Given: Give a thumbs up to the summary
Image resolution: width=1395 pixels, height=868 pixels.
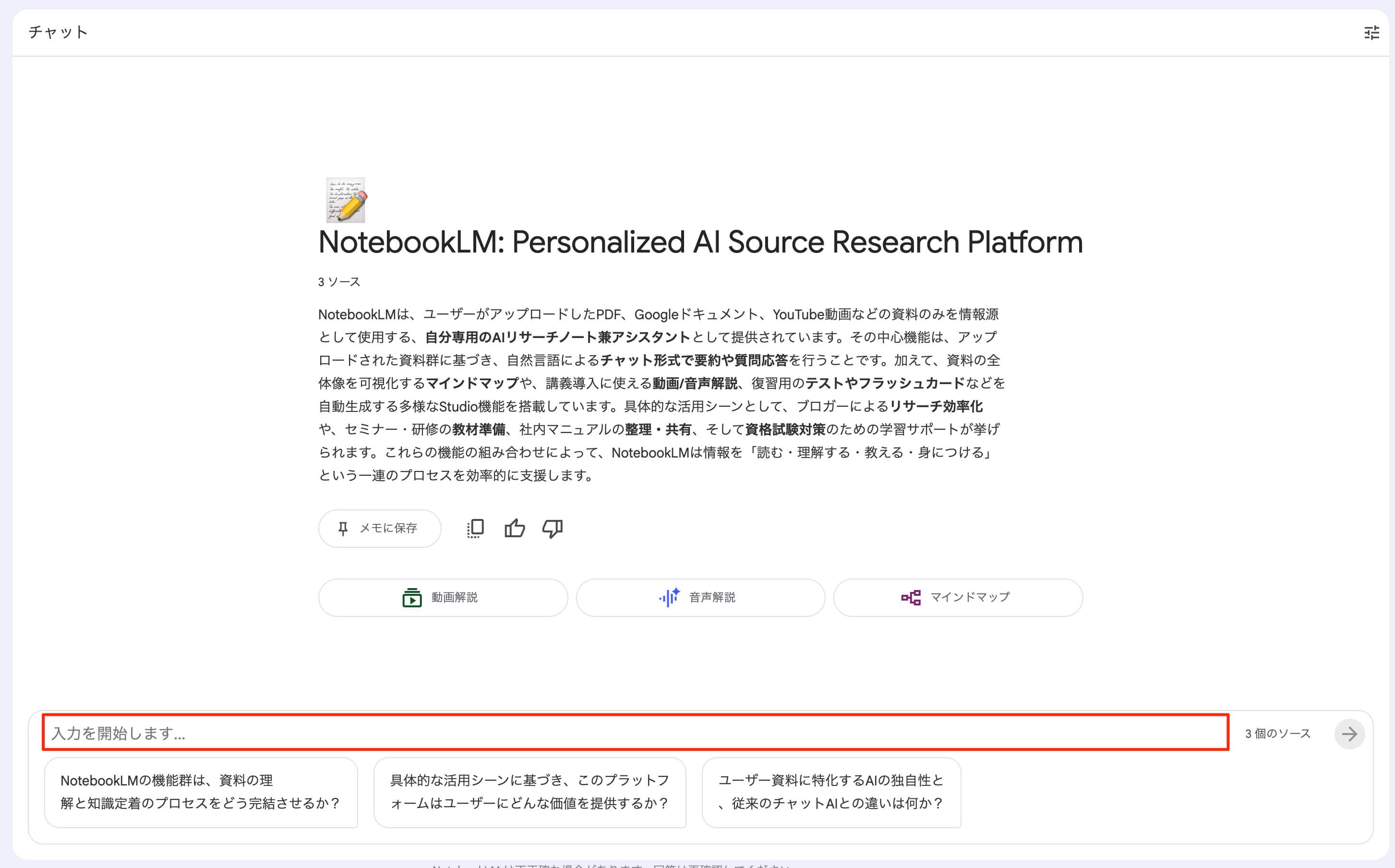Looking at the screenshot, I should point(514,528).
